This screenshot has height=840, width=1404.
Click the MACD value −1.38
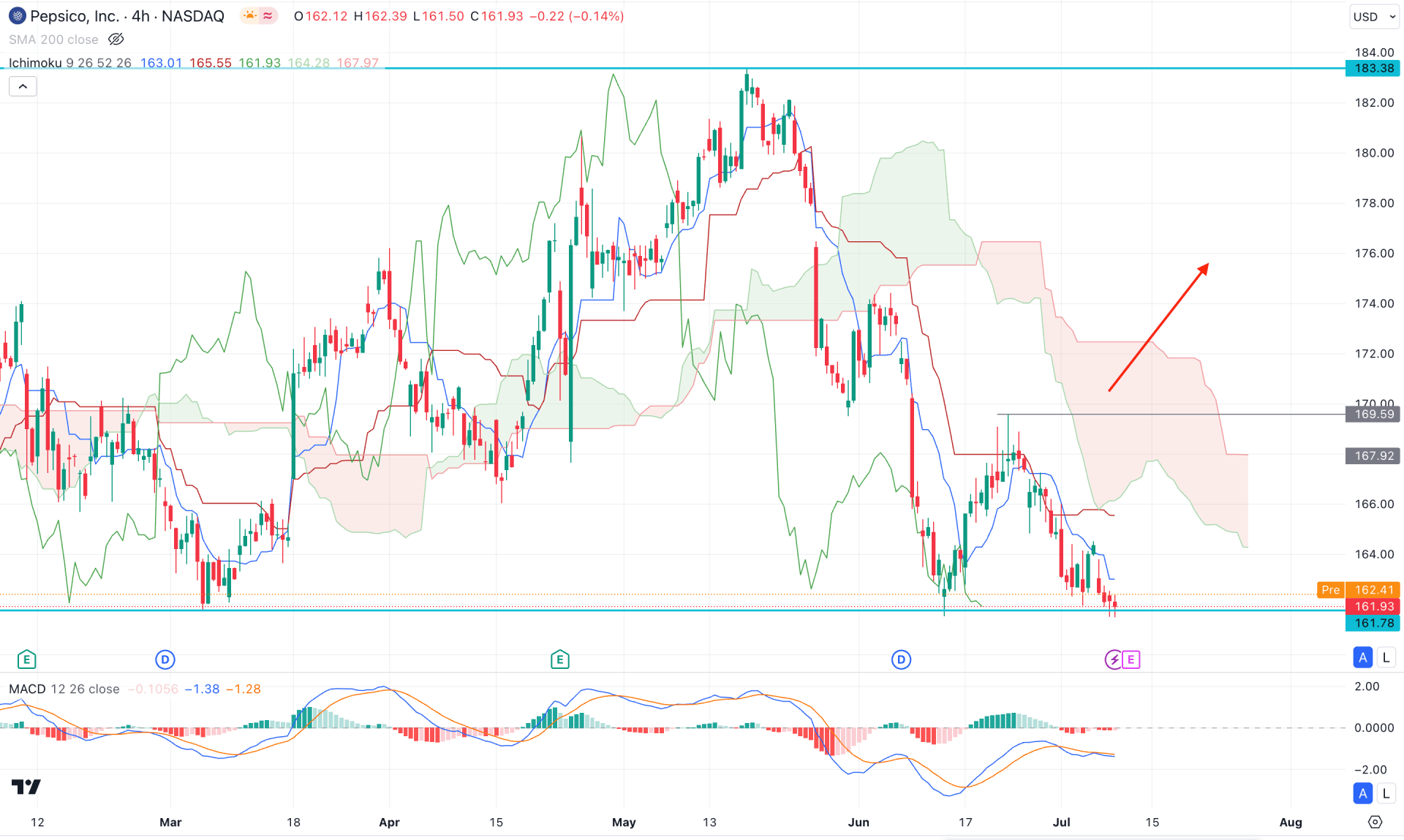[x=202, y=689]
